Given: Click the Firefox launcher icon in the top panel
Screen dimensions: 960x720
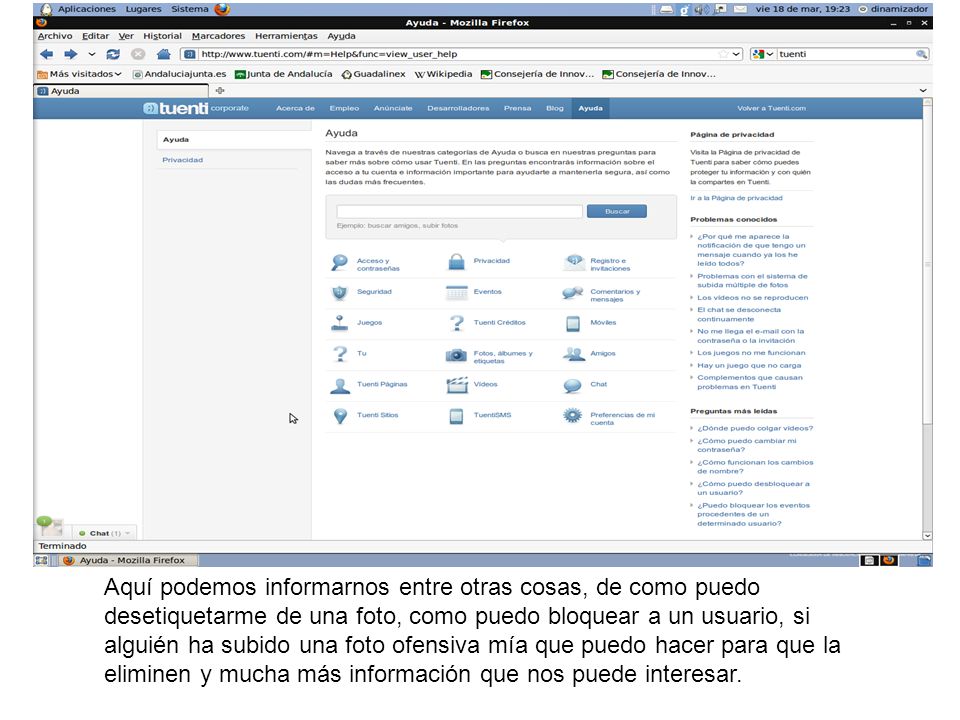Looking at the screenshot, I should point(222,9).
